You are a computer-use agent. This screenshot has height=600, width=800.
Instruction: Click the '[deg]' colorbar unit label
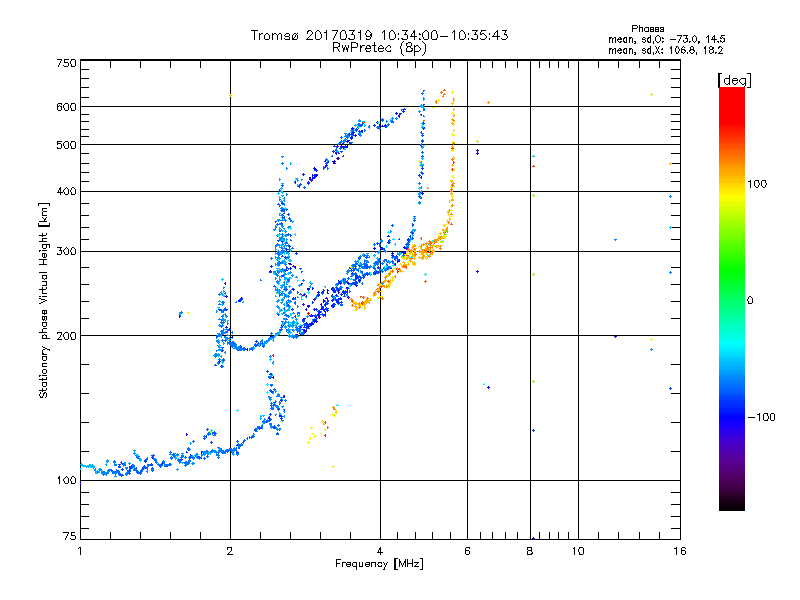734,80
